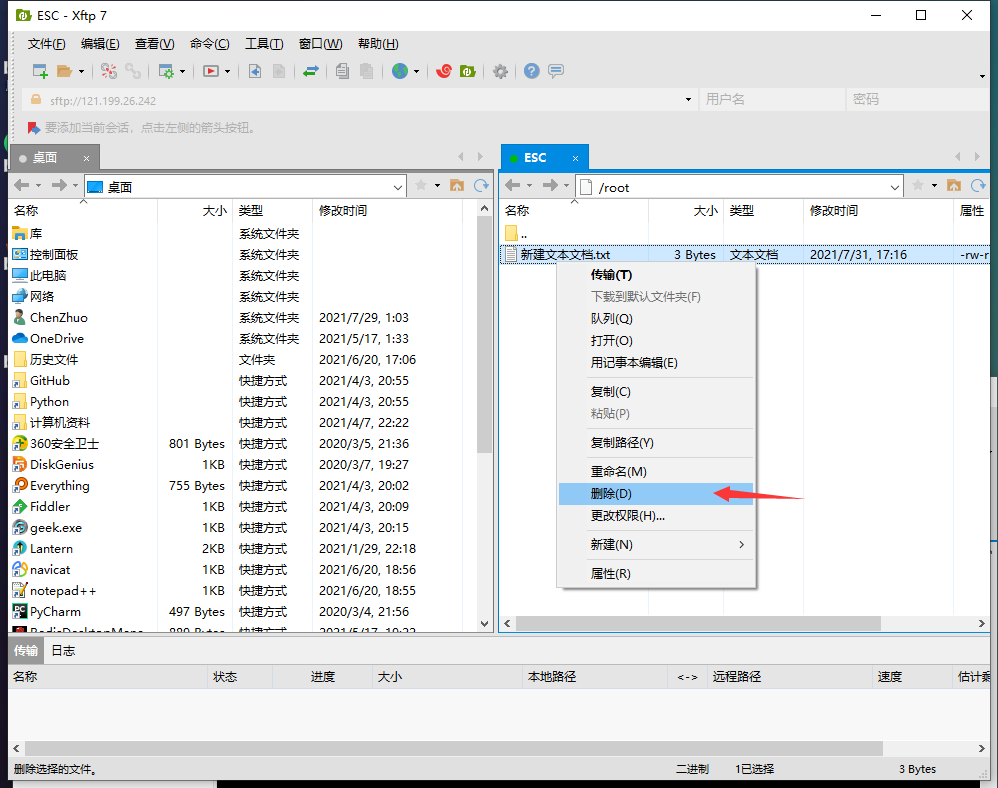
Task: Switch to the 日志 tab at the bottom
Action: click(x=63, y=649)
